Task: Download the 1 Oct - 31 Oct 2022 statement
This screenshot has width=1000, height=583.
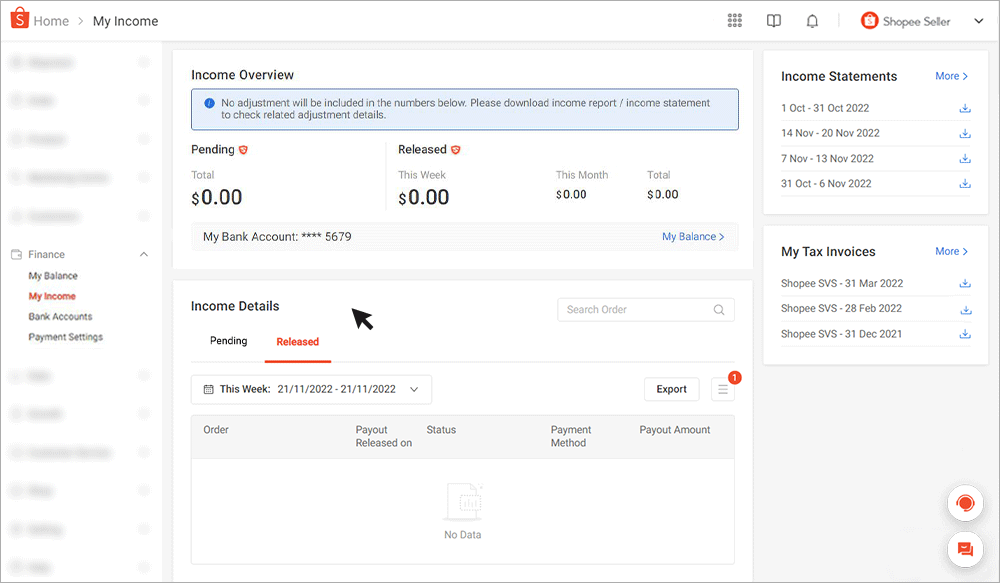Action: pos(965,108)
